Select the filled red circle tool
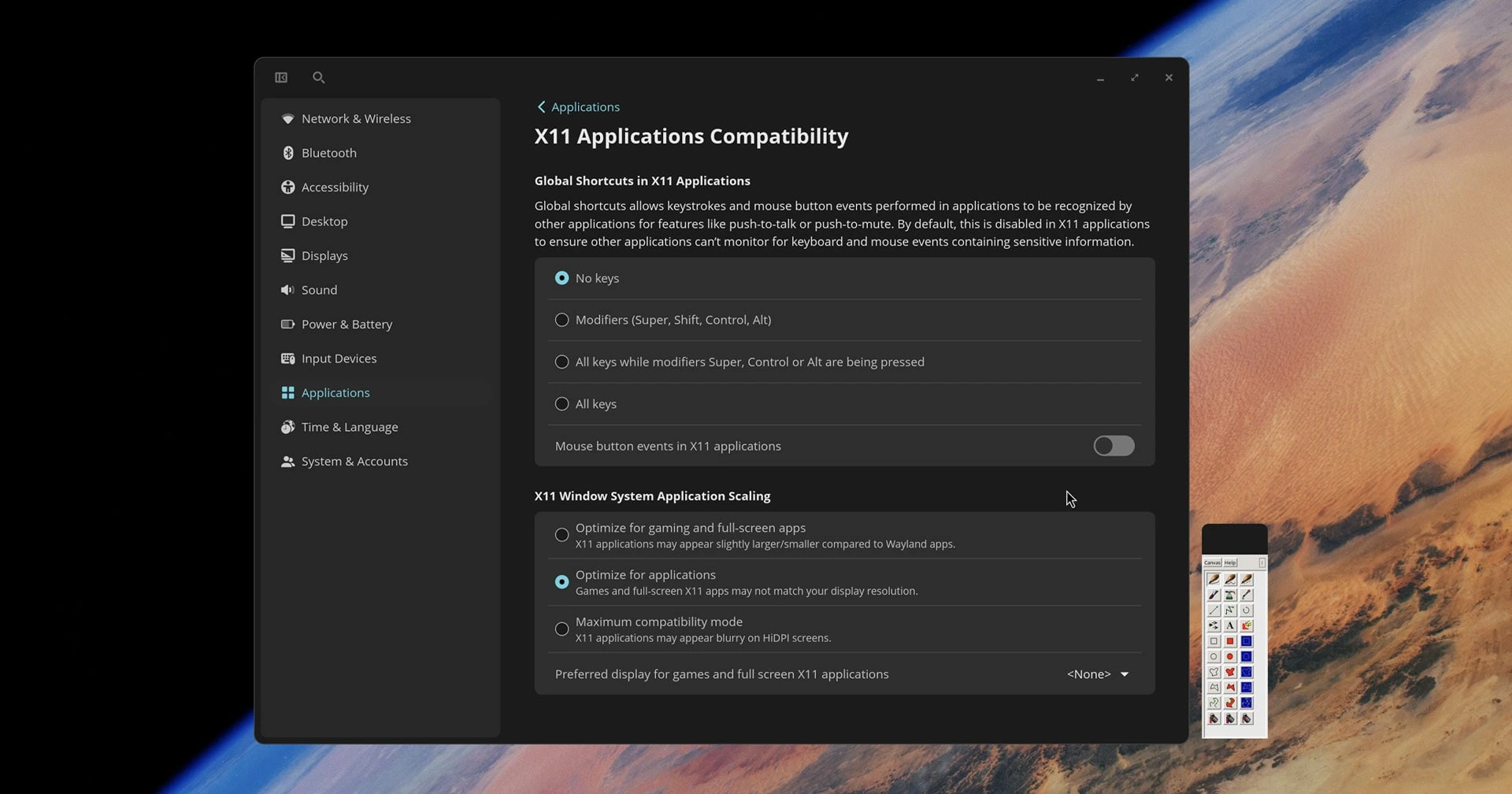 [1230, 656]
